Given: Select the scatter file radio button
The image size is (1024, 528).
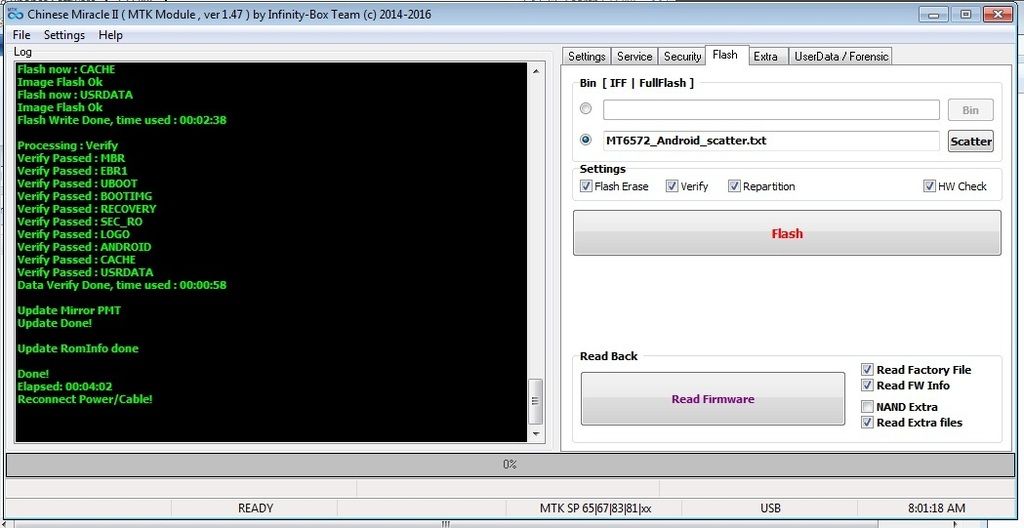Looking at the screenshot, I should (x=586, y=140).
